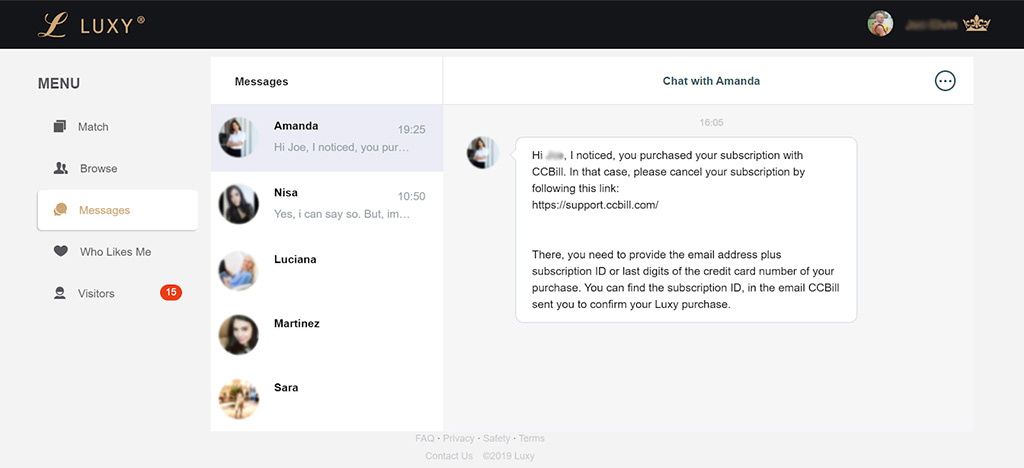Viewport: 1024px width, 468px height.
Task: Click Amanda's avatar beside chat bubble
Action: click(485, 154)
